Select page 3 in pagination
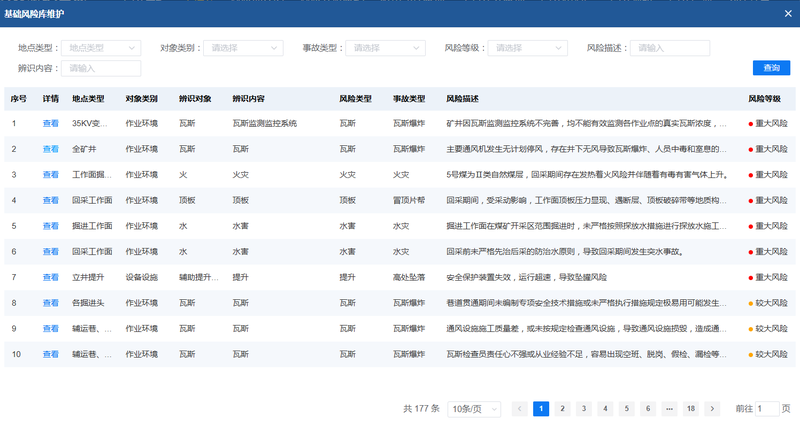 click(x=584, y=409)
